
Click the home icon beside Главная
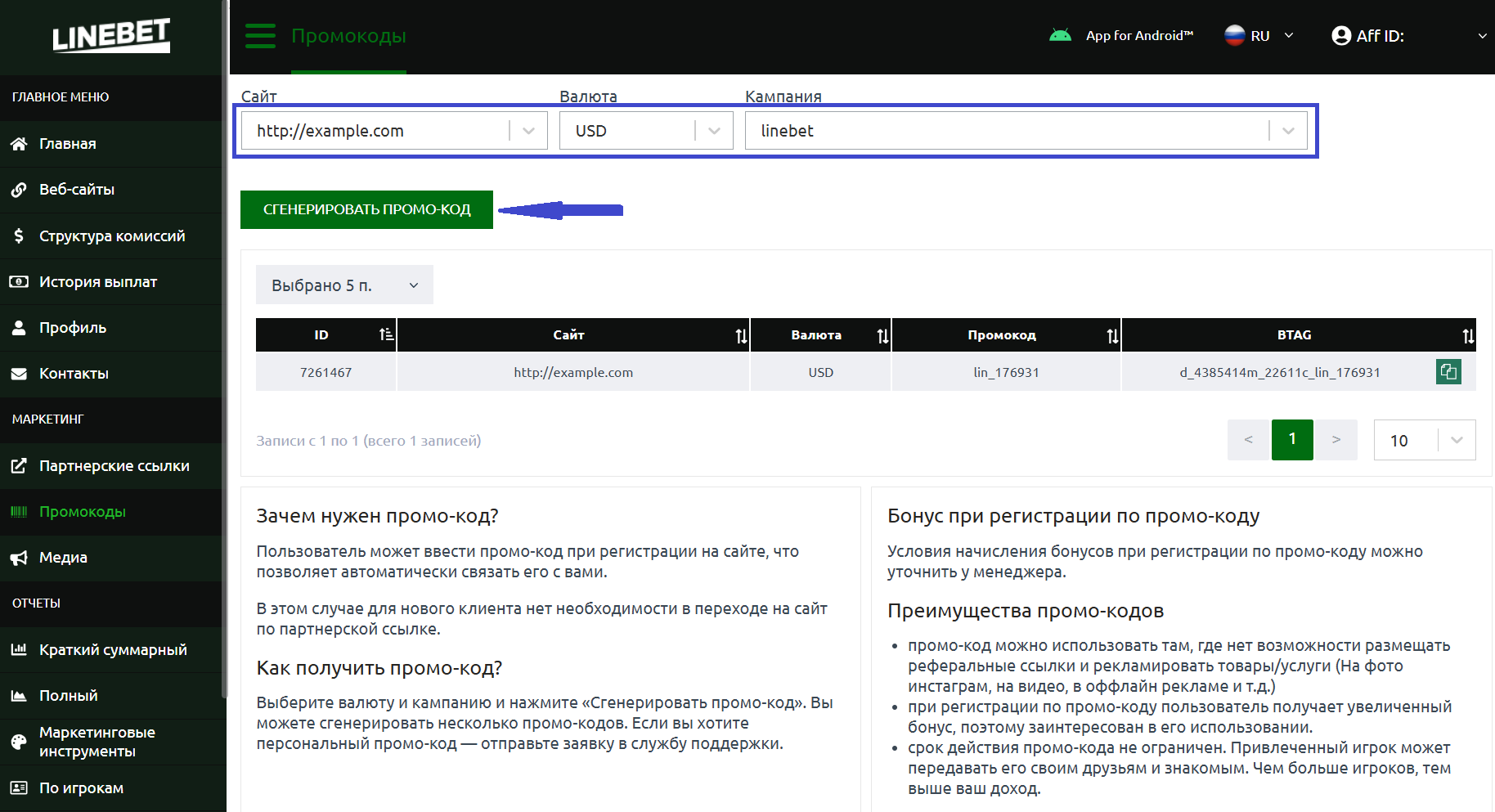[x=19, y=144]
